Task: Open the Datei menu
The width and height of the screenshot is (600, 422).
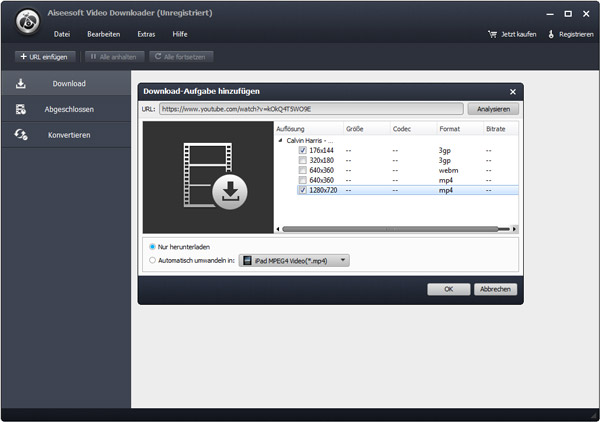Action: pyautogui.click(x=62, y=34)
